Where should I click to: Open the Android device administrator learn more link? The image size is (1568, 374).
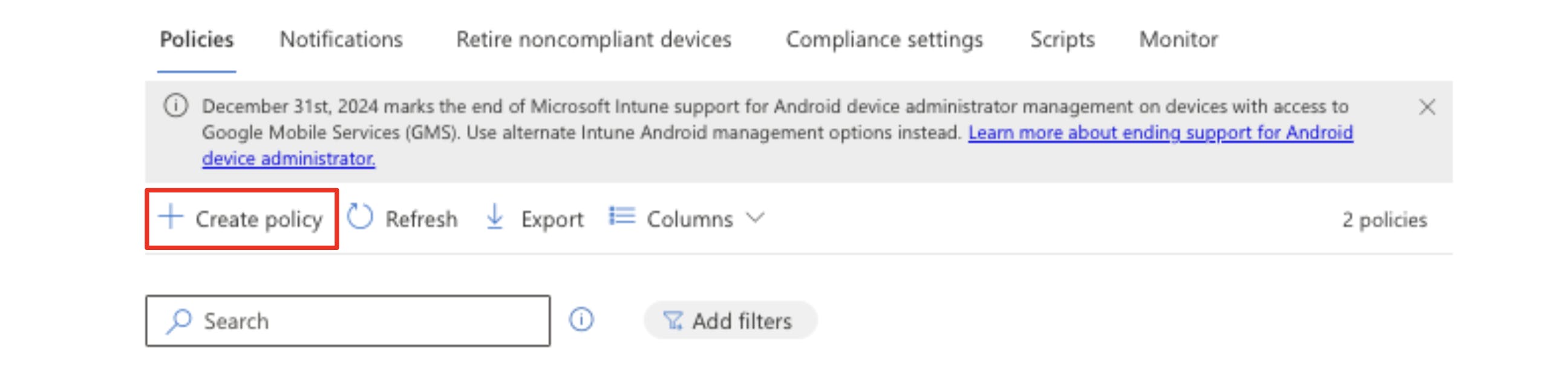click(x=1160, y=133)
